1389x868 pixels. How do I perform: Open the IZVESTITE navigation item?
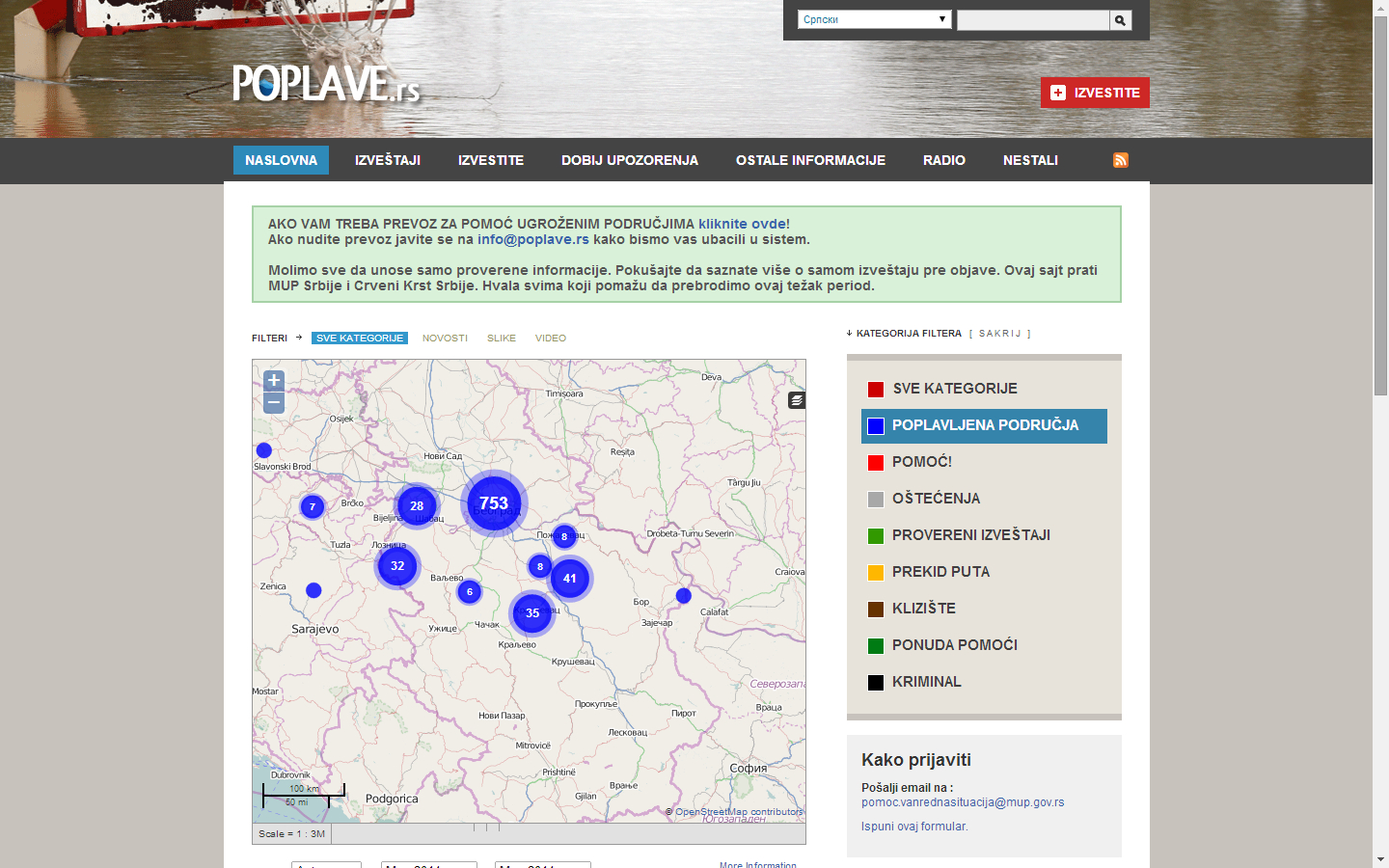491,160
